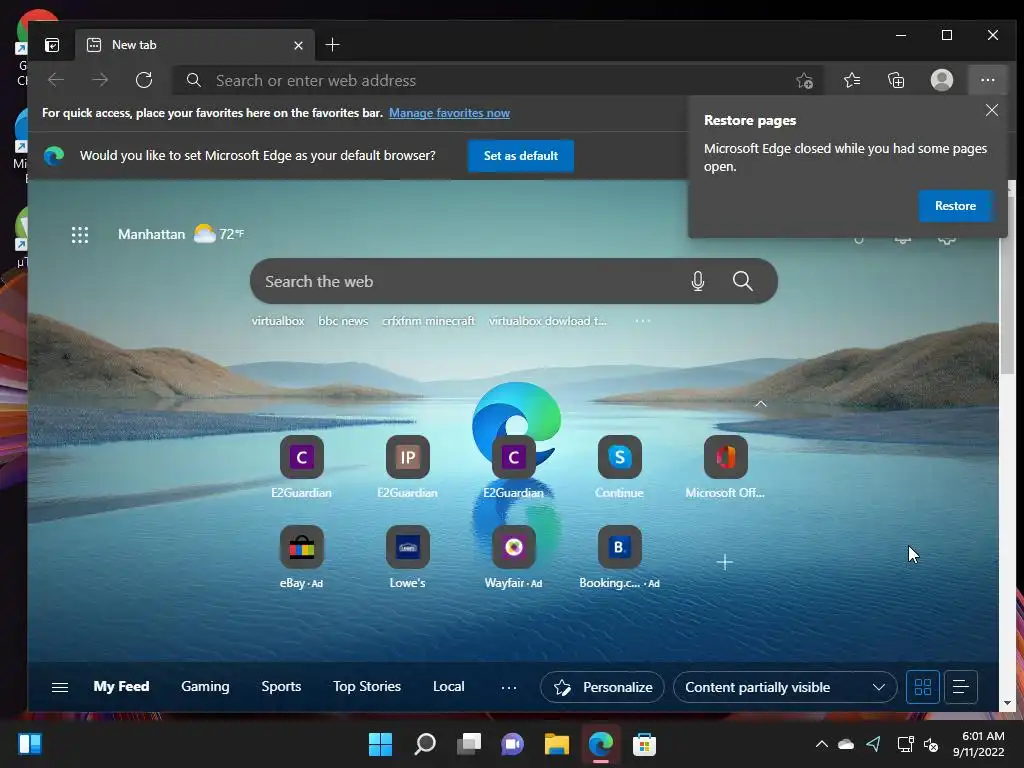Select the My Feed tab
The height and width of the screenshot is (768, 1024).
point(121,686)
